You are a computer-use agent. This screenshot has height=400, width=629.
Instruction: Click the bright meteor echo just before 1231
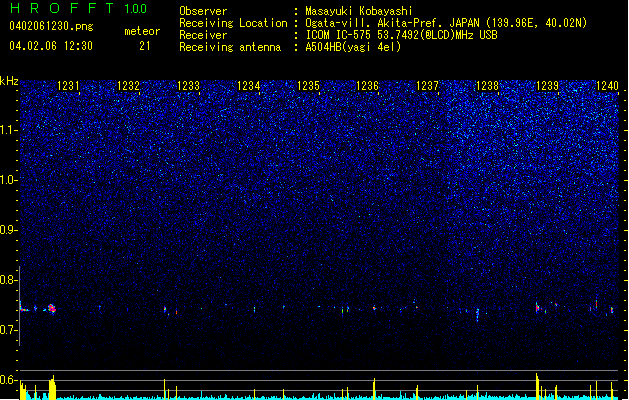[52, 308]
